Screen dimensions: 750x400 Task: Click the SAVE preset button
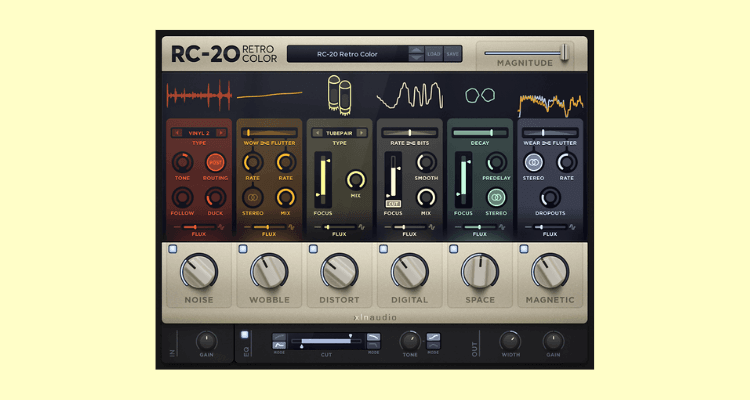pyautogui.click(x=452, y=54)
